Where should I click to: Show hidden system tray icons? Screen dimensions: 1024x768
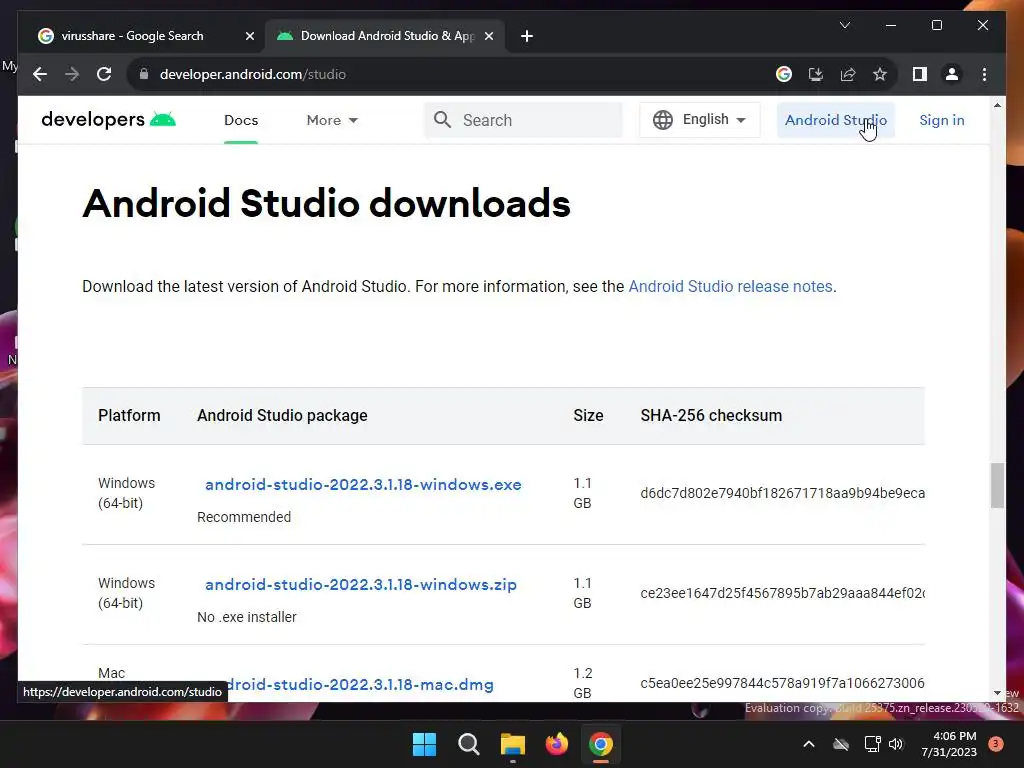pos(808,744)
